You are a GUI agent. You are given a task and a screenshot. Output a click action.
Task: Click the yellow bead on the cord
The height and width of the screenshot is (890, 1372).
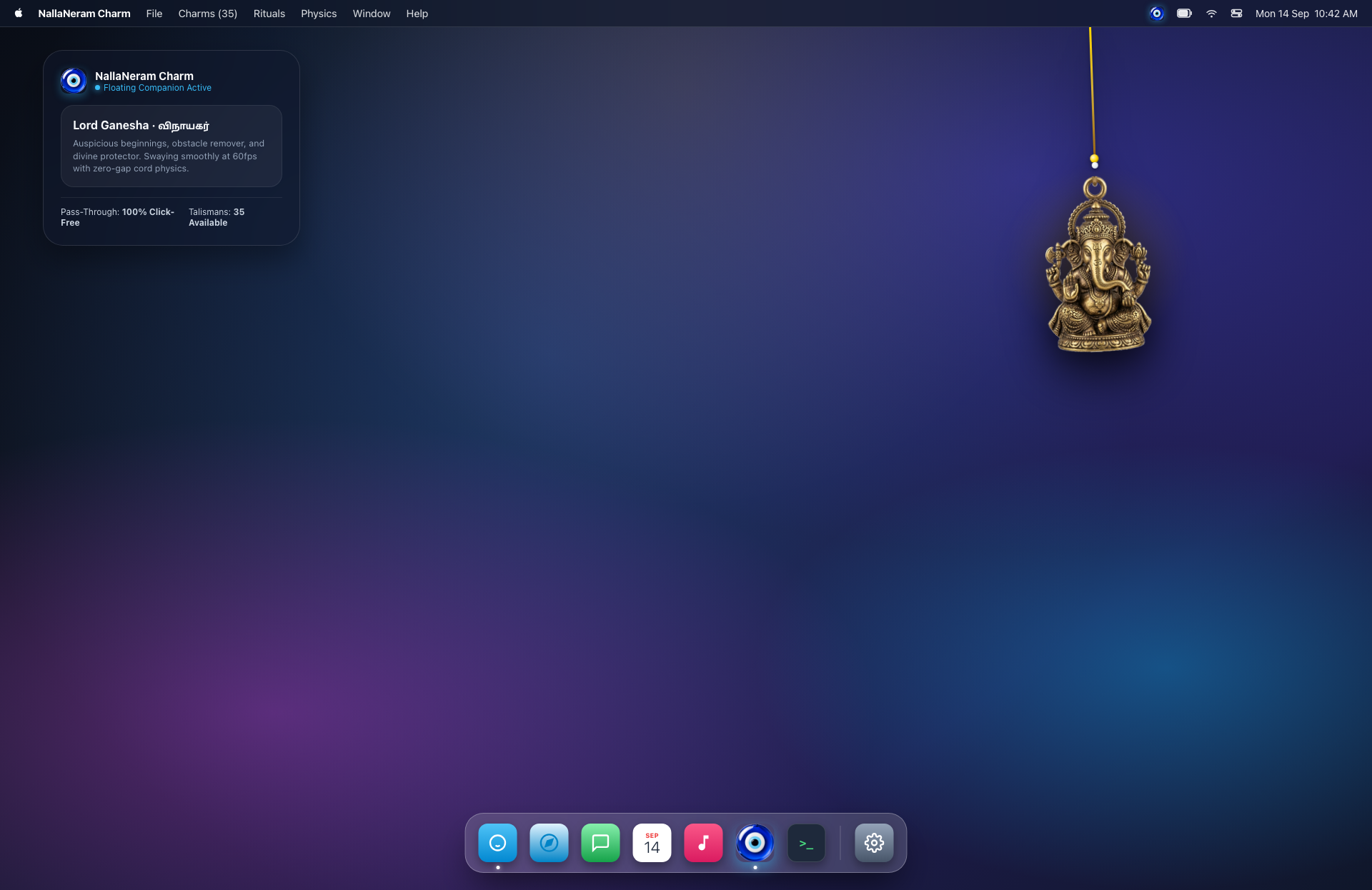[1094, 159]
